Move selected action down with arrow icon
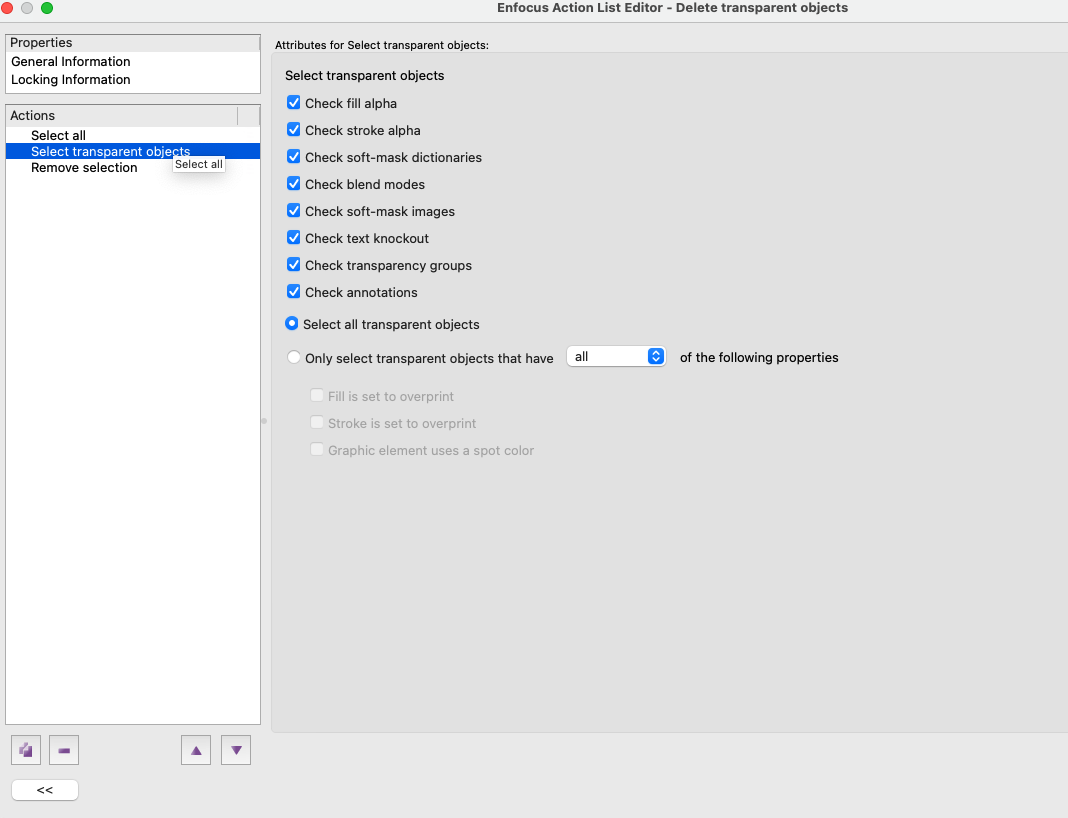1068x818 pixels. pyautogui.click(x=235, y=750)
